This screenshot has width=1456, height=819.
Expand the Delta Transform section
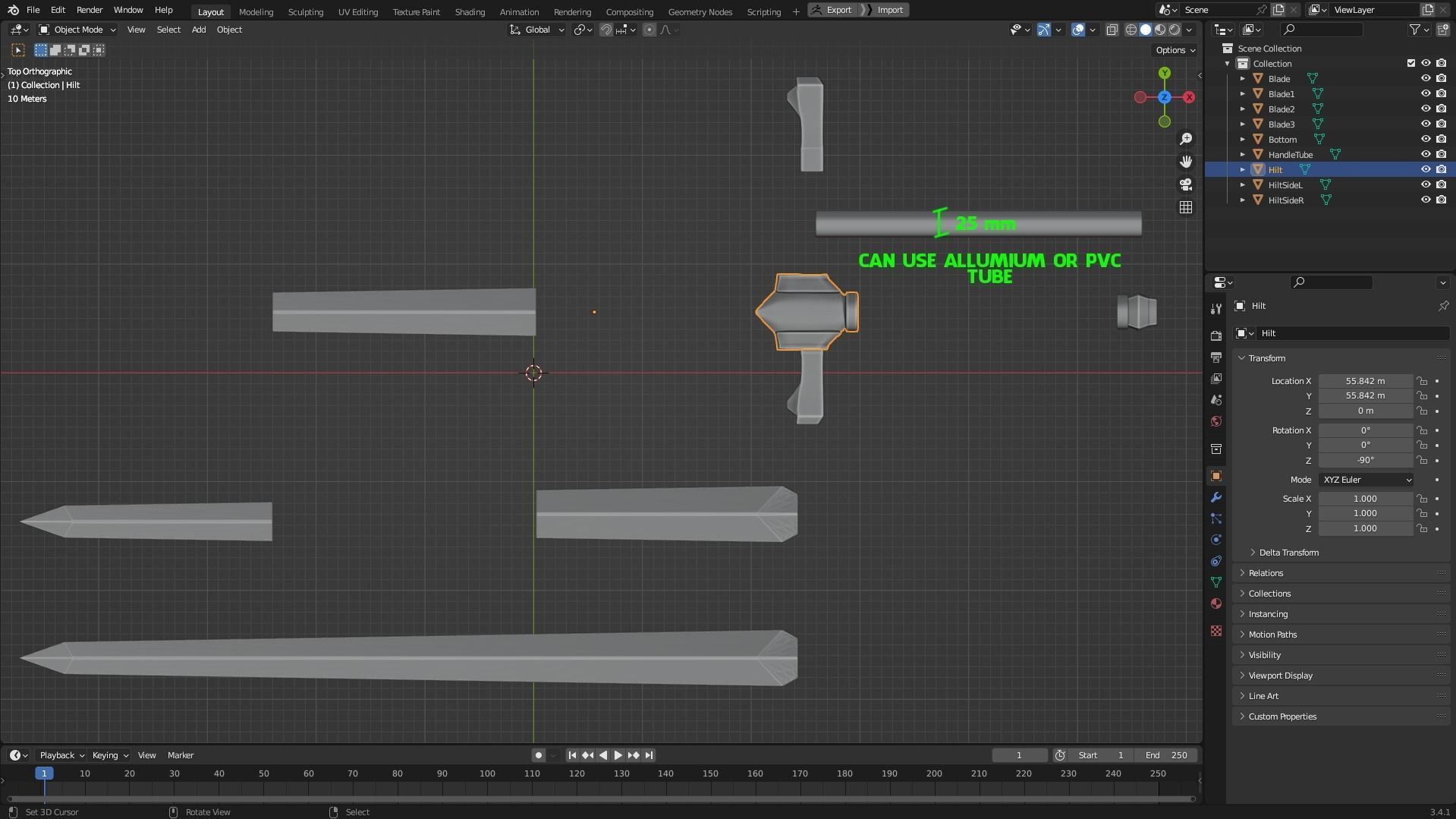coord(1288,553)
